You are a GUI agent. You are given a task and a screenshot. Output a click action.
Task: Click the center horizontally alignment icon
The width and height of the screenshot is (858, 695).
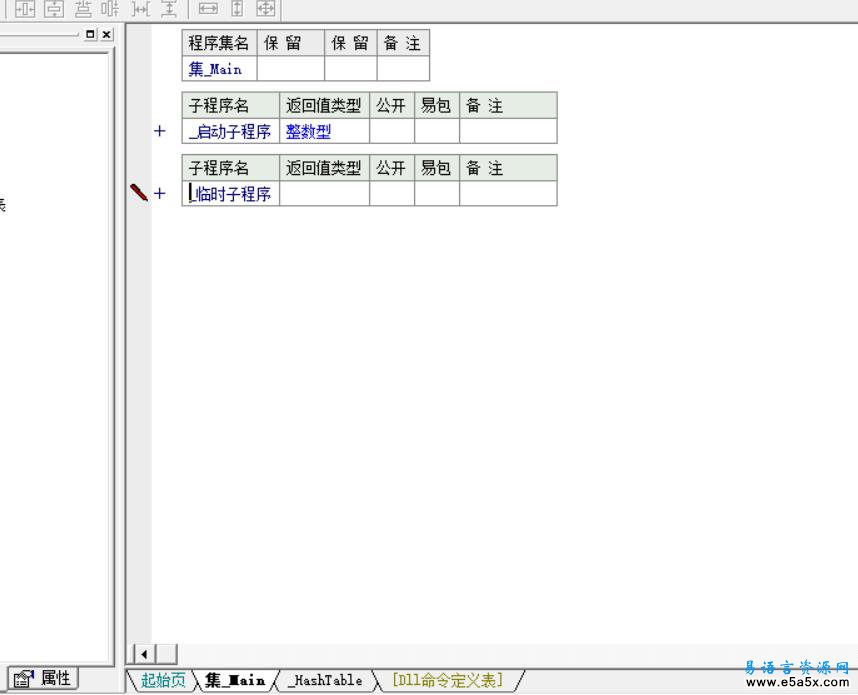25,8
